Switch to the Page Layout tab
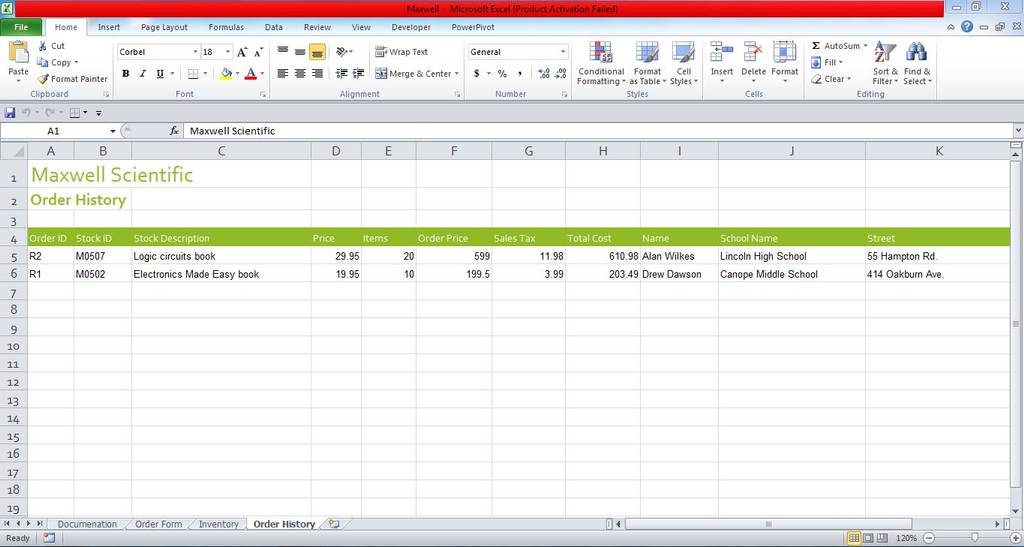The height and width of the screenshot is (547, 1024). pyautogui.click(x=164, y=27)
